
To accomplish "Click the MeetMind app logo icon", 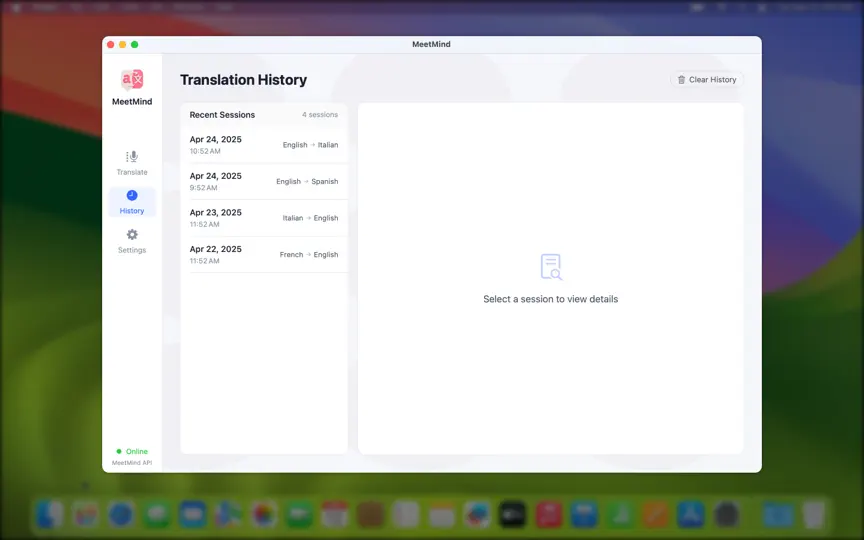I will click(132, 80).
